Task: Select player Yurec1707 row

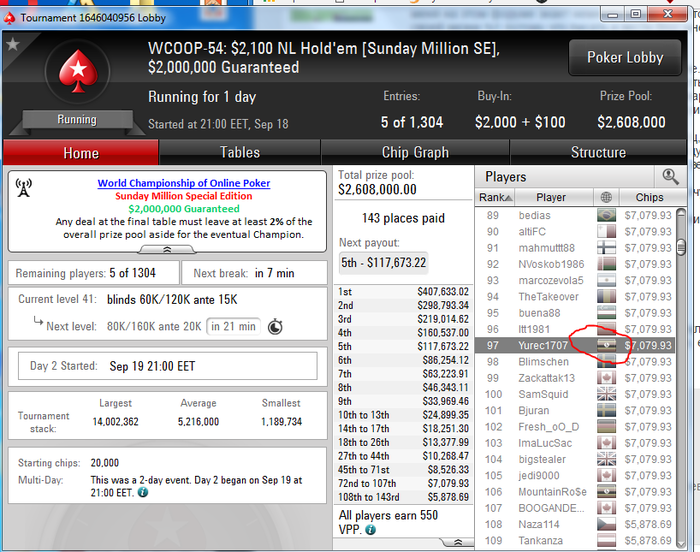Action: [x=575, y=345]
